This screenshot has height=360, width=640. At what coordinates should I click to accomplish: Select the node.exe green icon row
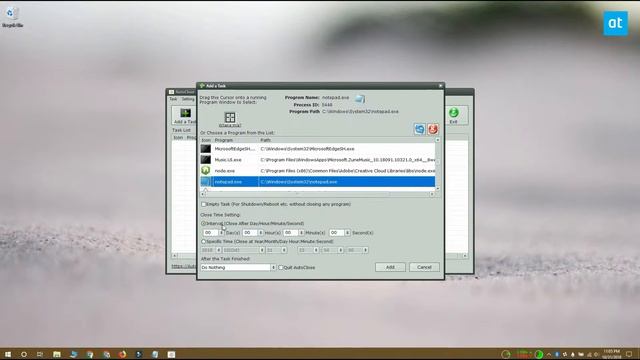206,171
